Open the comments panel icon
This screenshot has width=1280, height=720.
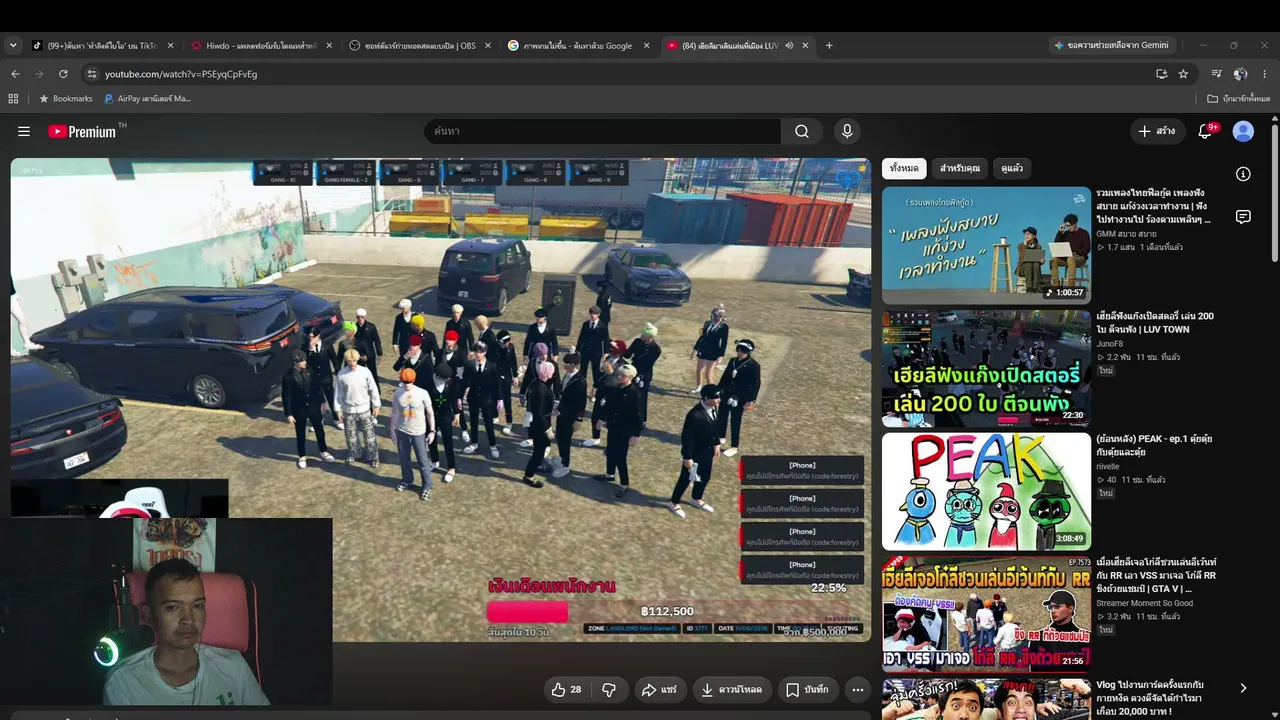point(1243,217)
